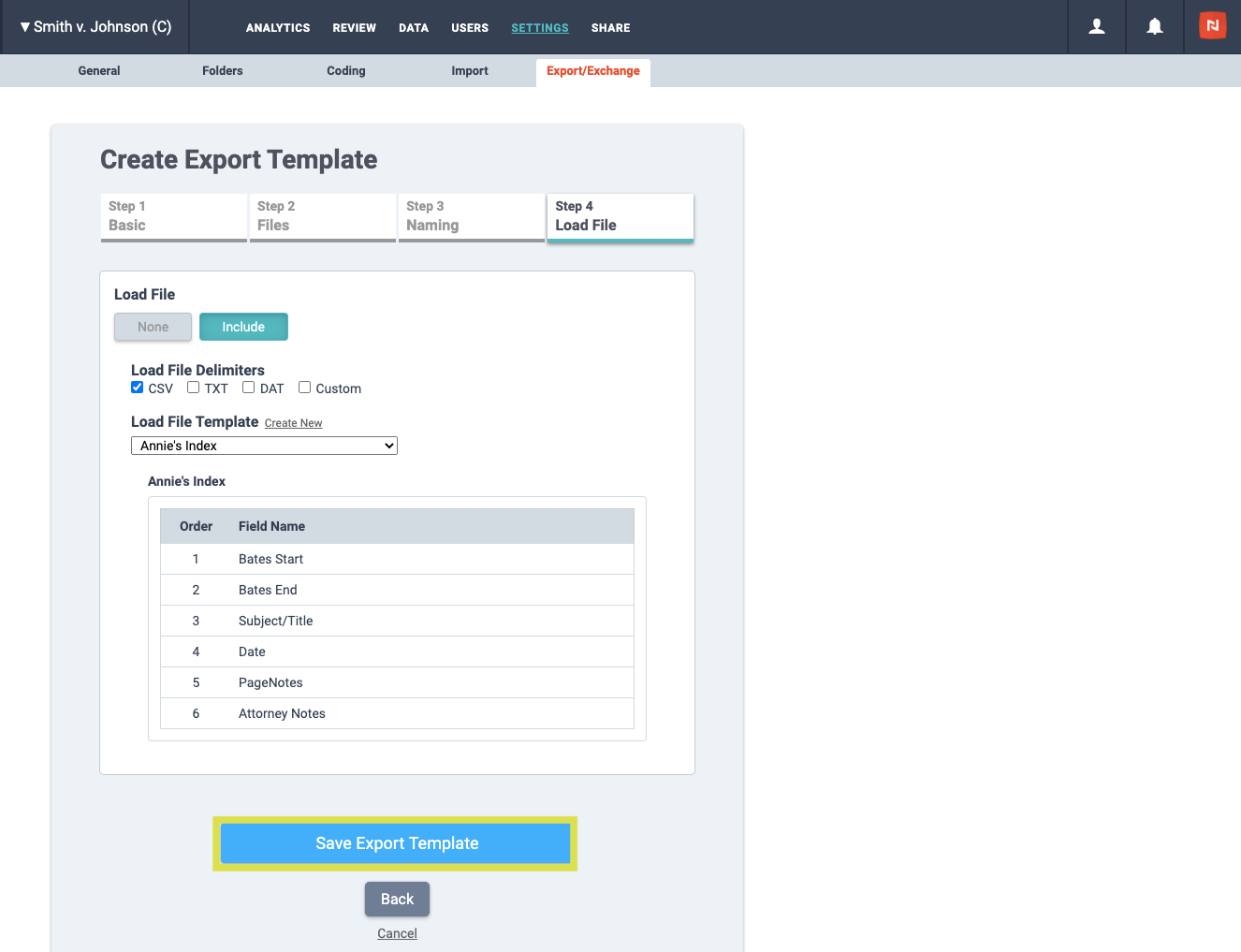The width and height of the screenshot is (1241, 952).
Task: Enable the CSV delimiter checkbox
Action: click(x=138, y=388)
